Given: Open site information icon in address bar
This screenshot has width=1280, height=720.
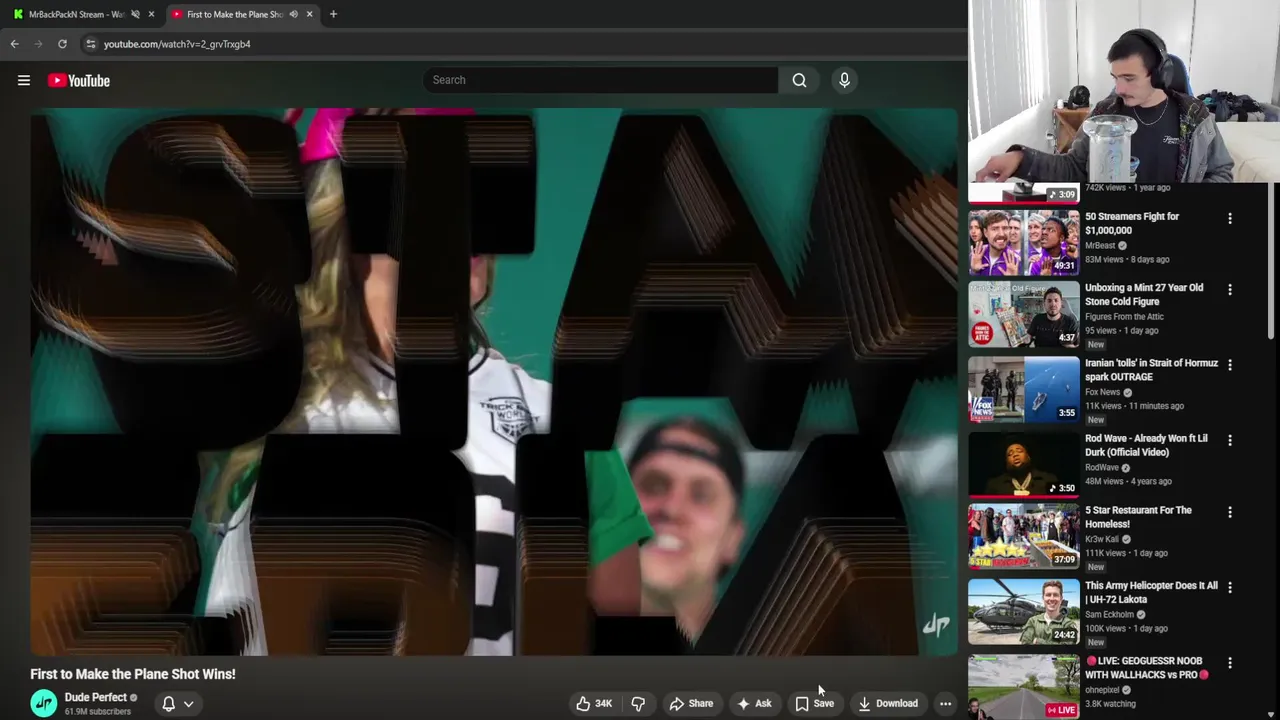Looking at the screenshot, I should pyautogui.click(x=90, y=44).
